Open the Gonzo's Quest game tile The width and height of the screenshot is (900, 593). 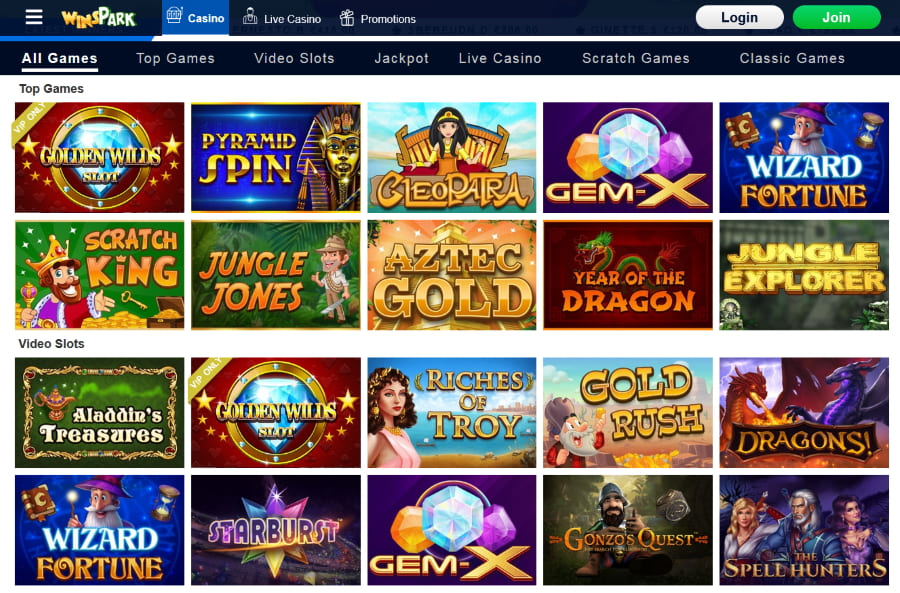[x=628, y=530]
